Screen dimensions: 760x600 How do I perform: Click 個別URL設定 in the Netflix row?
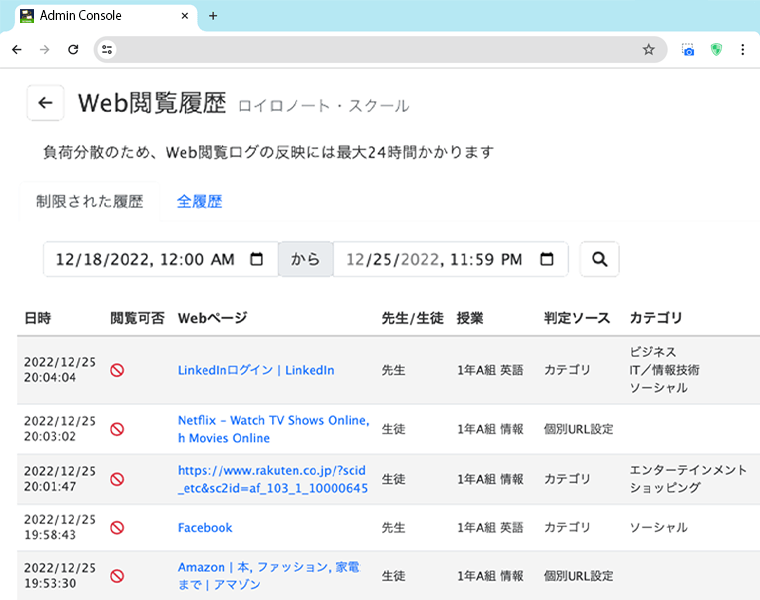pyautogui.click(x=578, y=429)
